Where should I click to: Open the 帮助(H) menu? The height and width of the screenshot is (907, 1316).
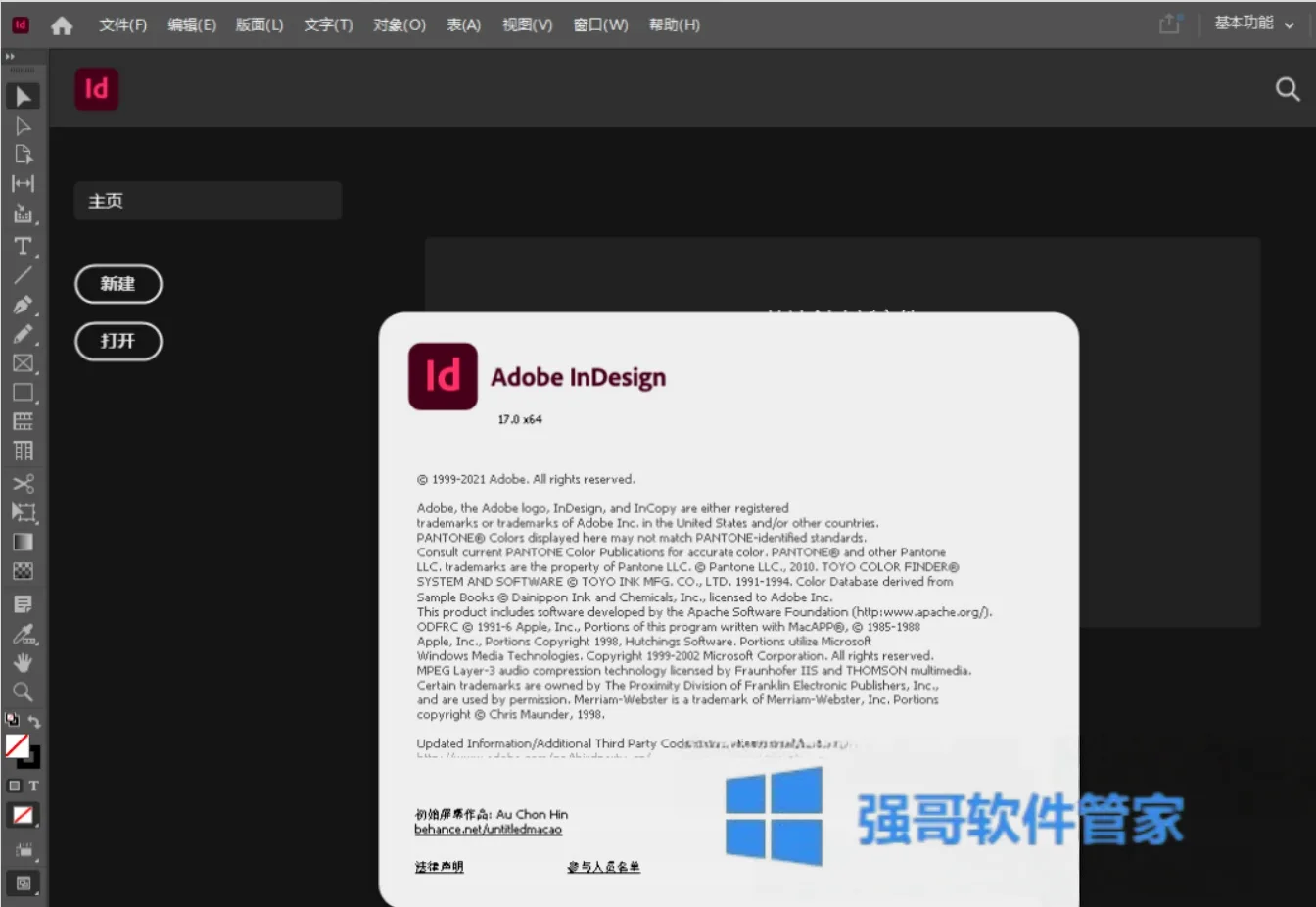click(x=675, y=25)
